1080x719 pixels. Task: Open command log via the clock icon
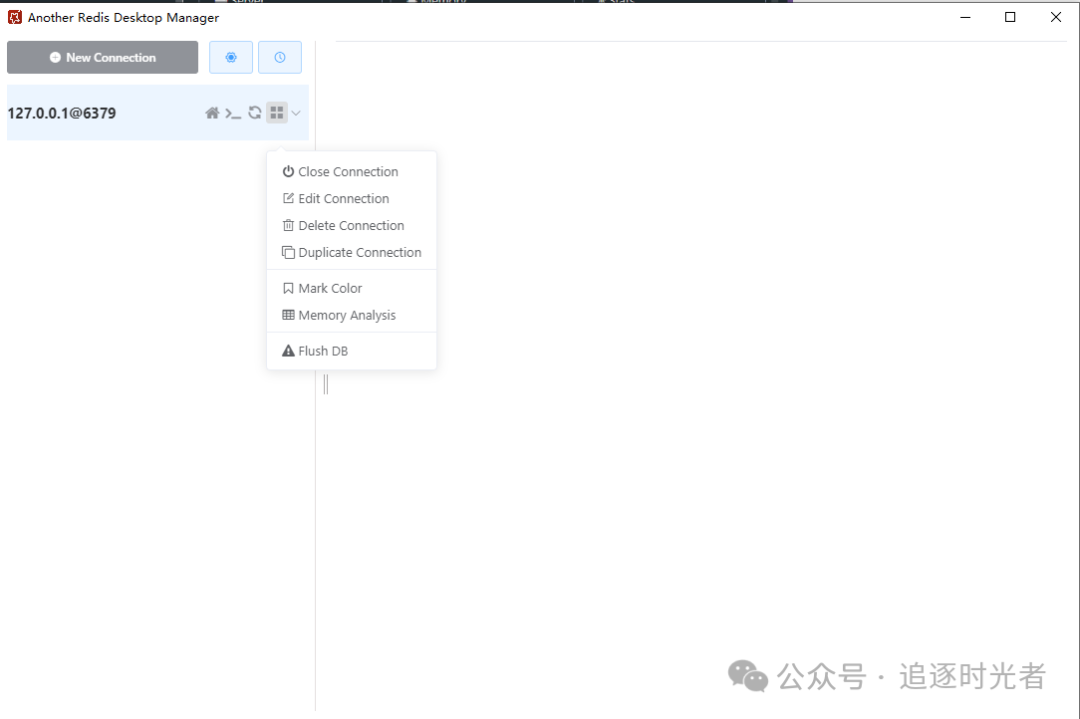280,57
